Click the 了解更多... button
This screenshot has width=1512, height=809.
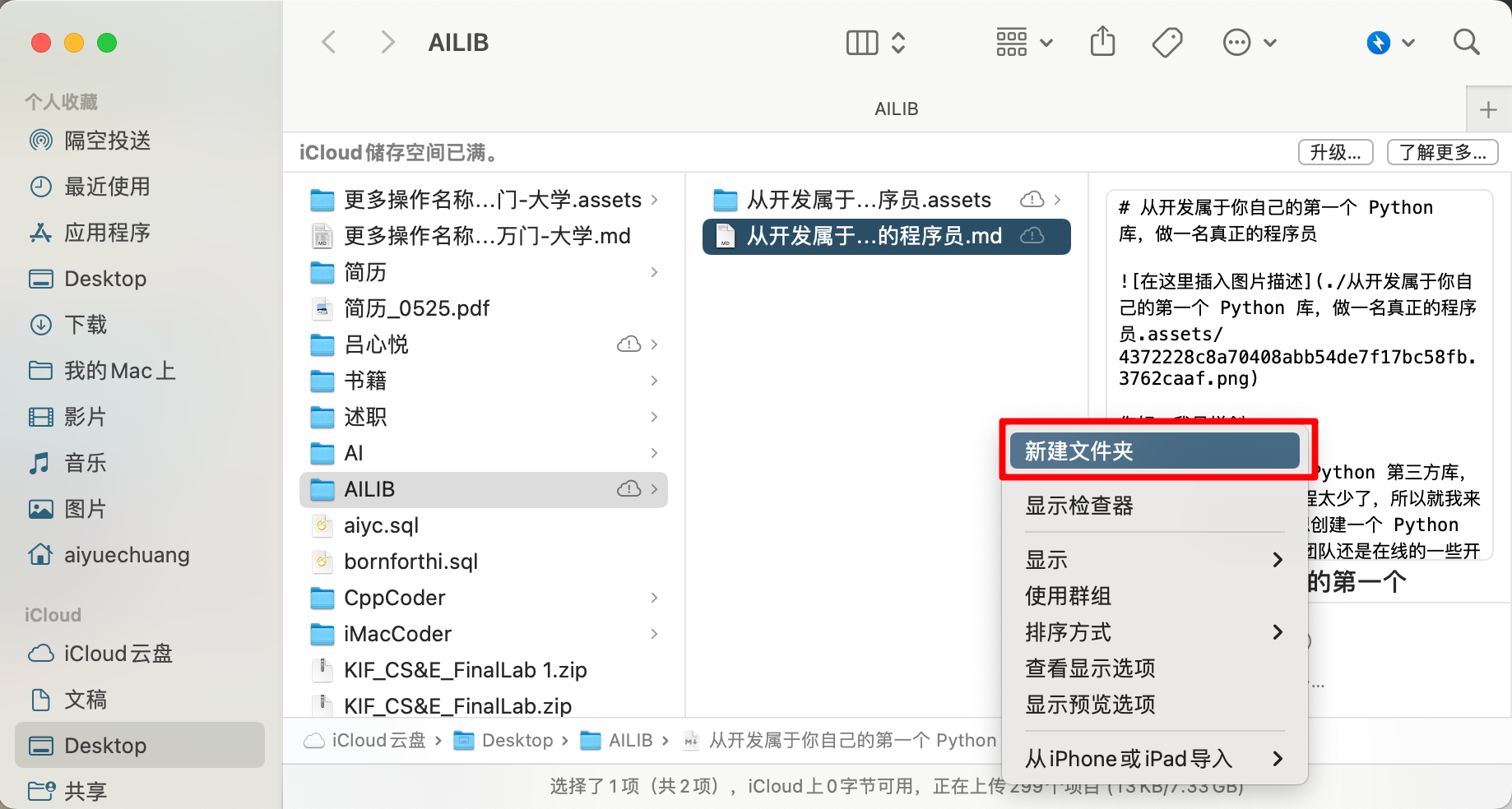pyautogui.click(x=1442, y=152)
